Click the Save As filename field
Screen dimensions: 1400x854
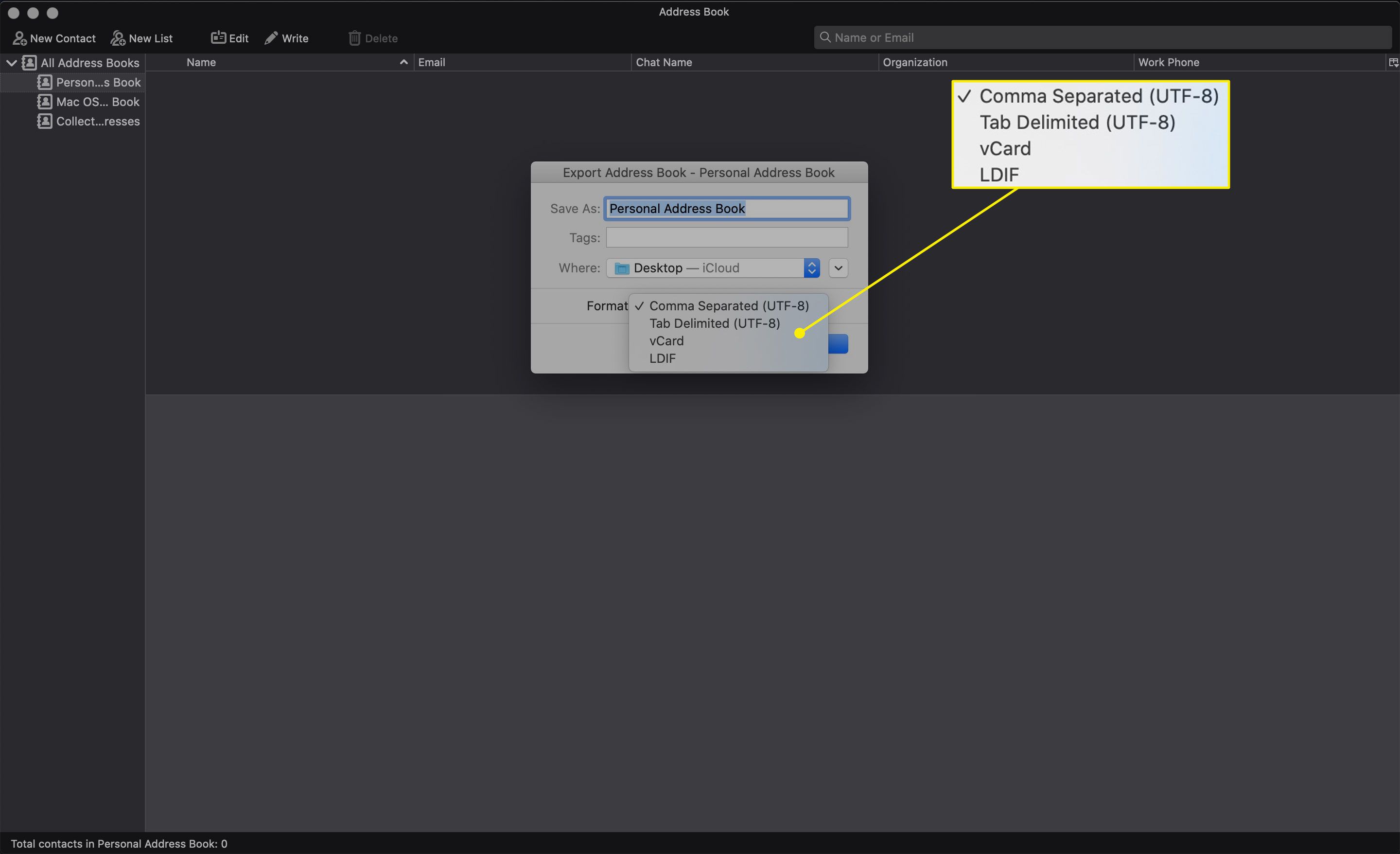tap(727, 209)
